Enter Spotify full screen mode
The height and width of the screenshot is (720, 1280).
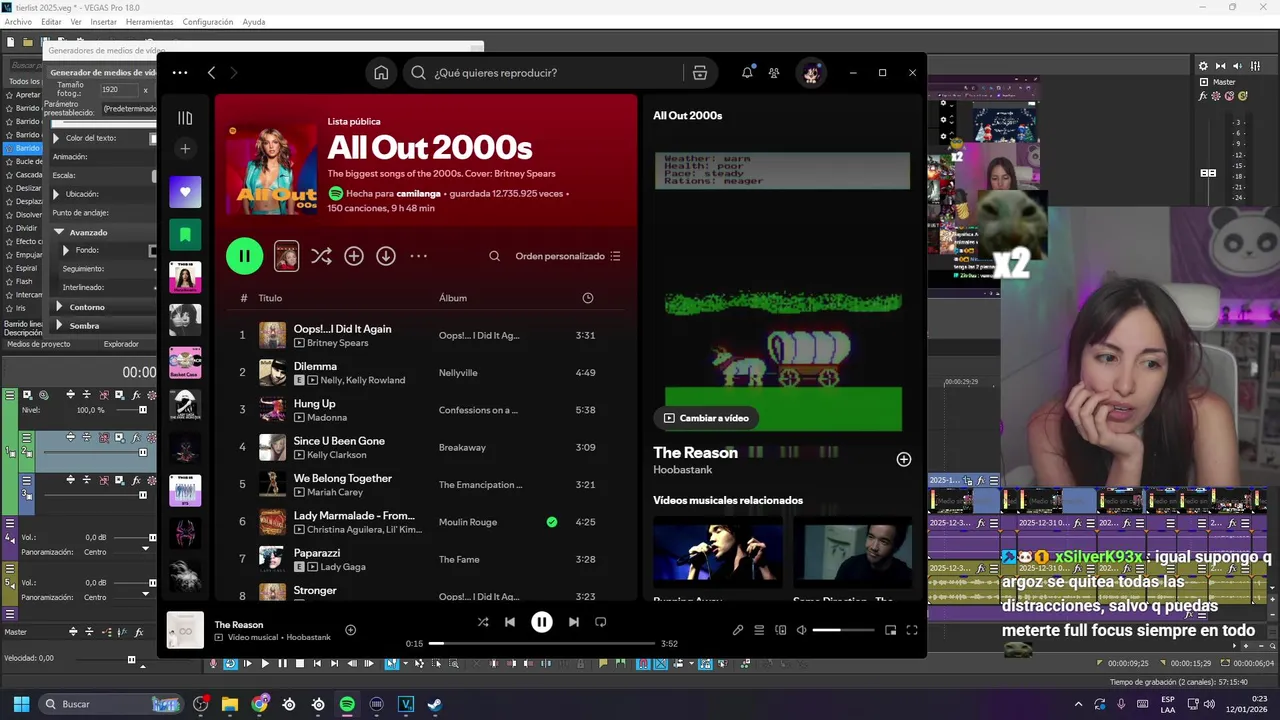click(x=912, y=630)
